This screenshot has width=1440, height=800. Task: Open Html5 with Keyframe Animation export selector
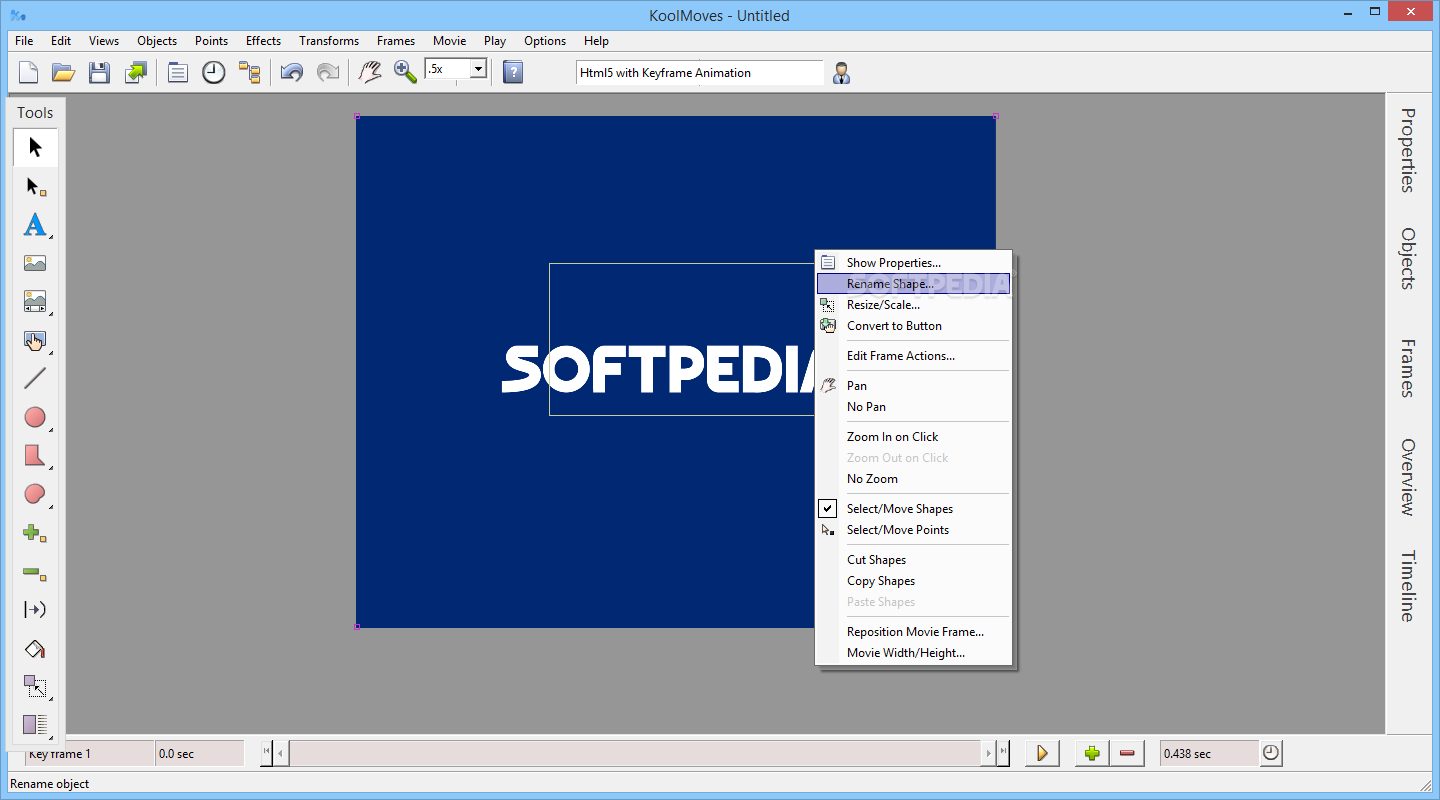coord(700,72)
